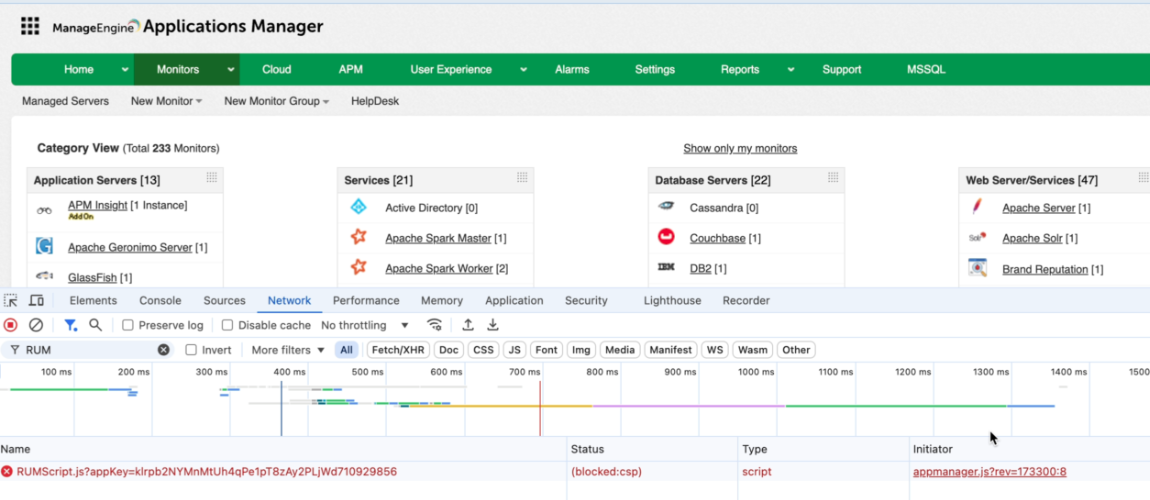Enable the Preserve log checkbox

[x=128, y=325]
